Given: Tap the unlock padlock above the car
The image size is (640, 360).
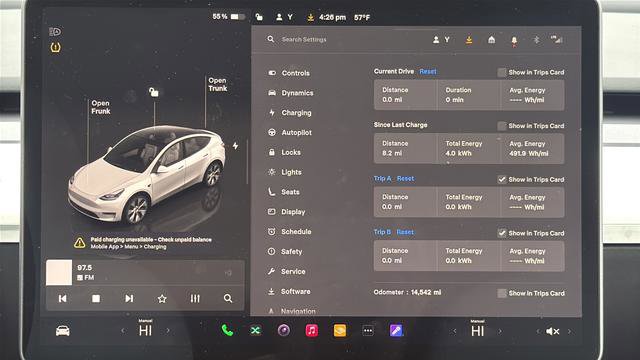Looking at the screenshot, I should 154,92.
